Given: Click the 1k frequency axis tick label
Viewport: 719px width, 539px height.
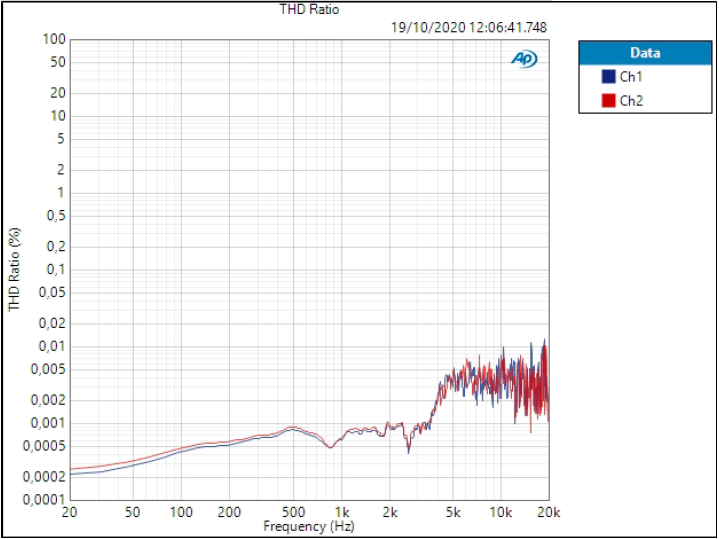Looking at the screenshot, I should coord(342,512).
